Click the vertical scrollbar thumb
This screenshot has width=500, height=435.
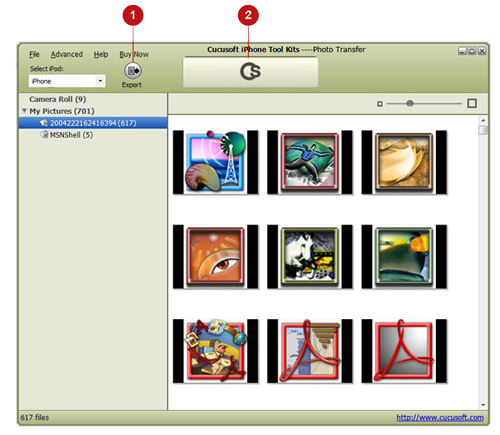[x=483, y=130]
